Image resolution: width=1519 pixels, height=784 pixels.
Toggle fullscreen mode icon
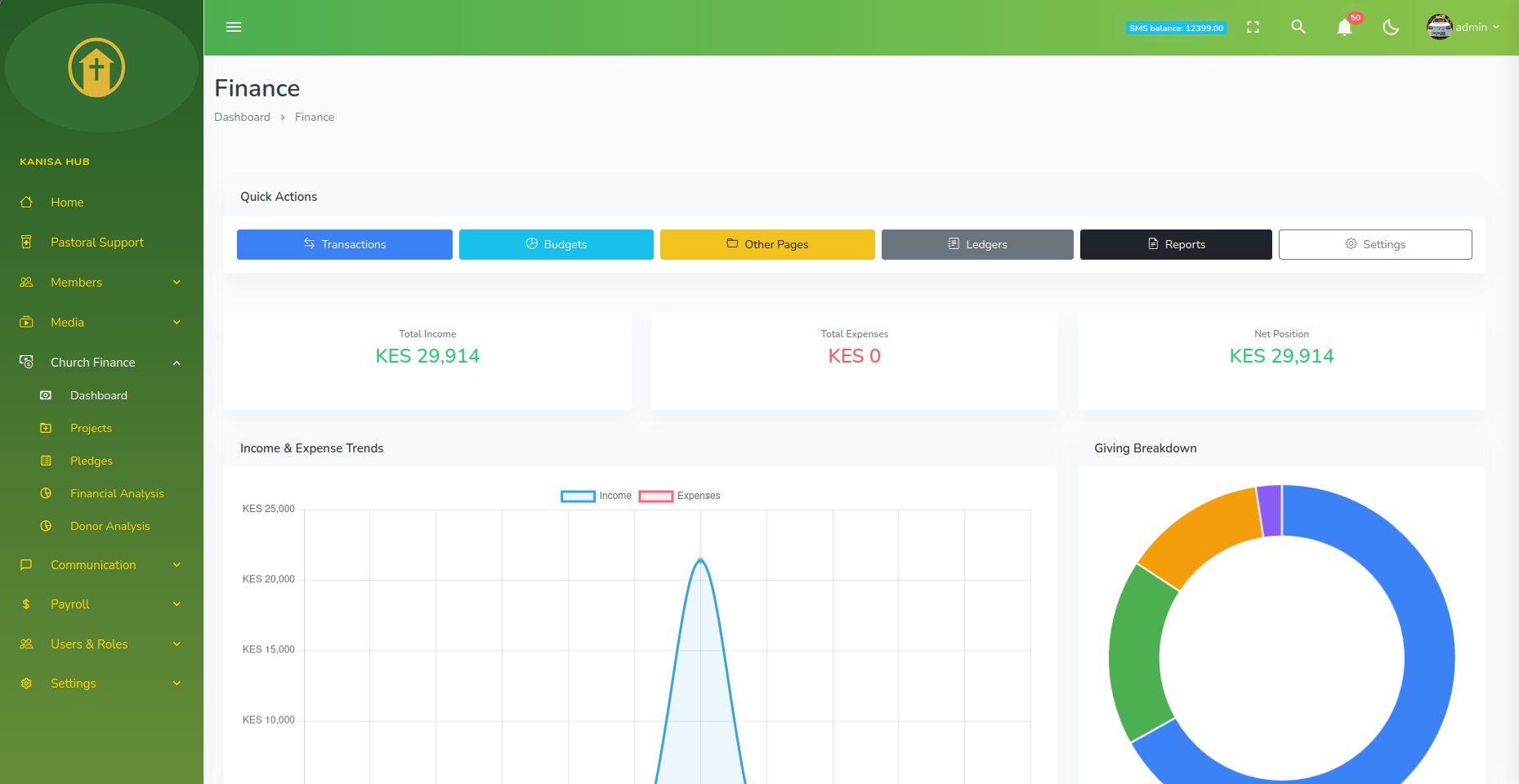[1253, 27]
